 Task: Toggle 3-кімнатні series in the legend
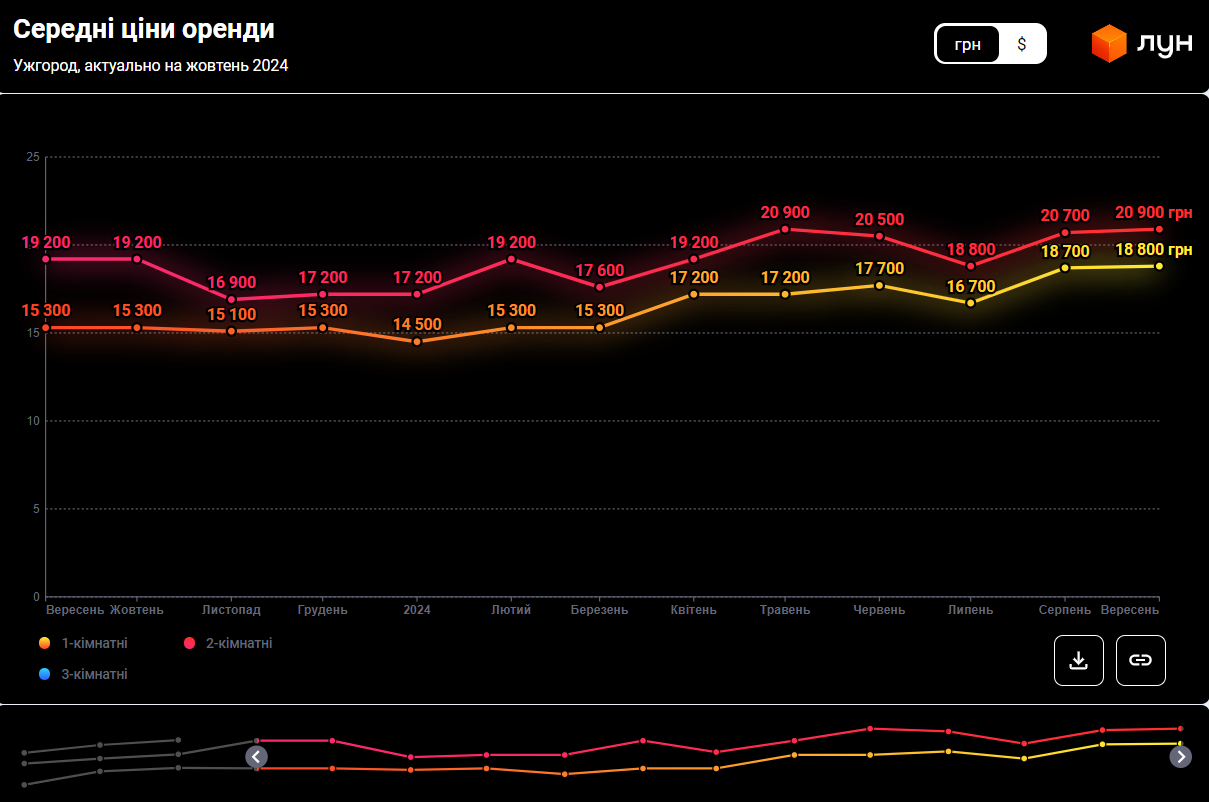pos(94,674)
